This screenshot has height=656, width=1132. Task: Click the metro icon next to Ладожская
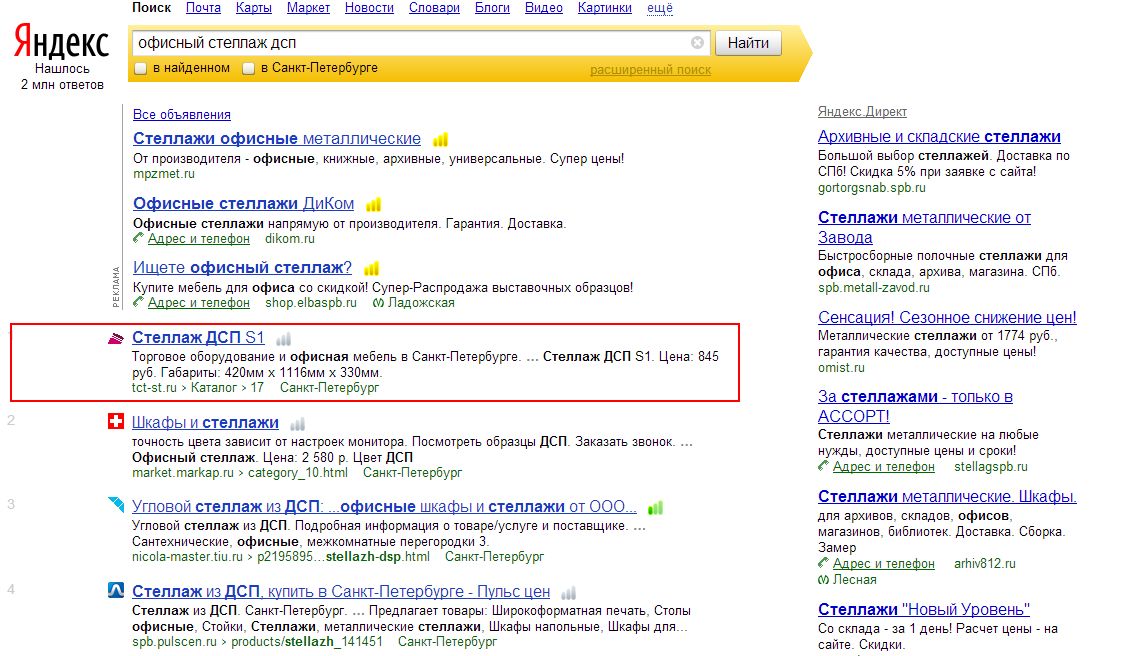378,303
